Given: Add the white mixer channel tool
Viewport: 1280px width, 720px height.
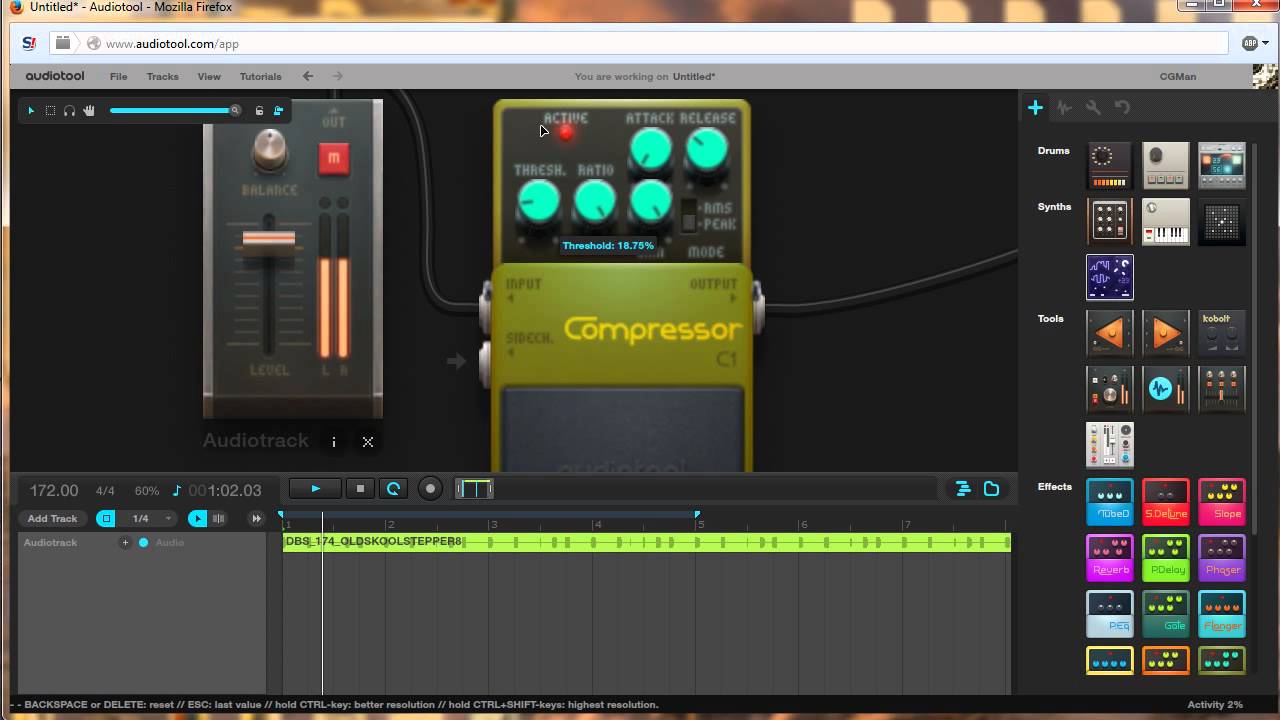Looking at the screenshot, I should pyautogui.click(x=1110, y=446).
